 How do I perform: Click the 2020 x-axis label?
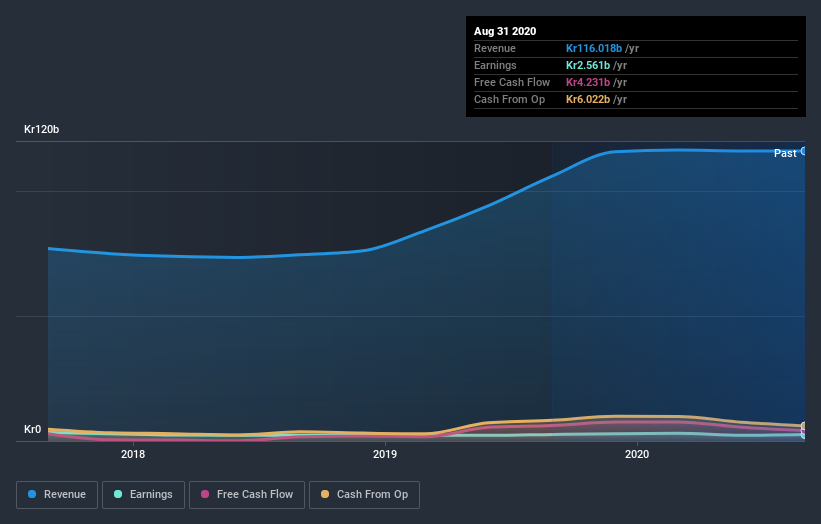point(637,454)
